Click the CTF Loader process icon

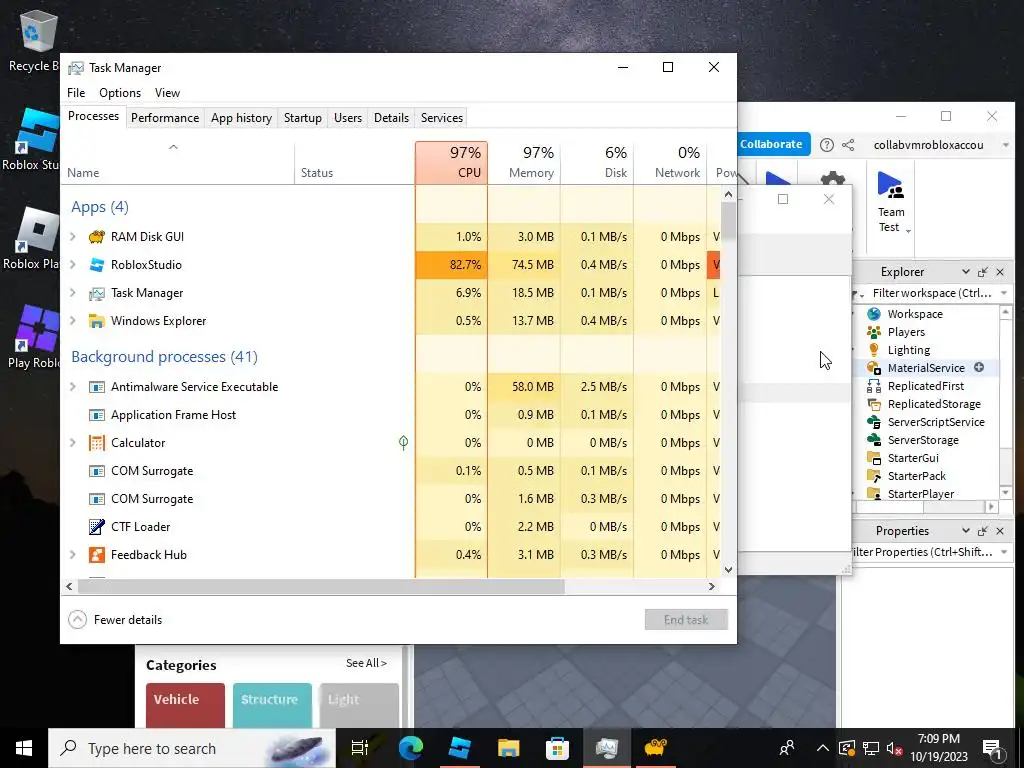[x=97, y=526]
